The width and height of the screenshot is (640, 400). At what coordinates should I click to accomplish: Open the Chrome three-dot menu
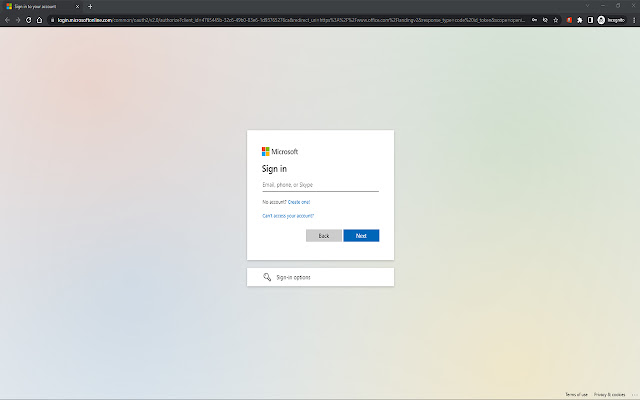pos(634,20)
